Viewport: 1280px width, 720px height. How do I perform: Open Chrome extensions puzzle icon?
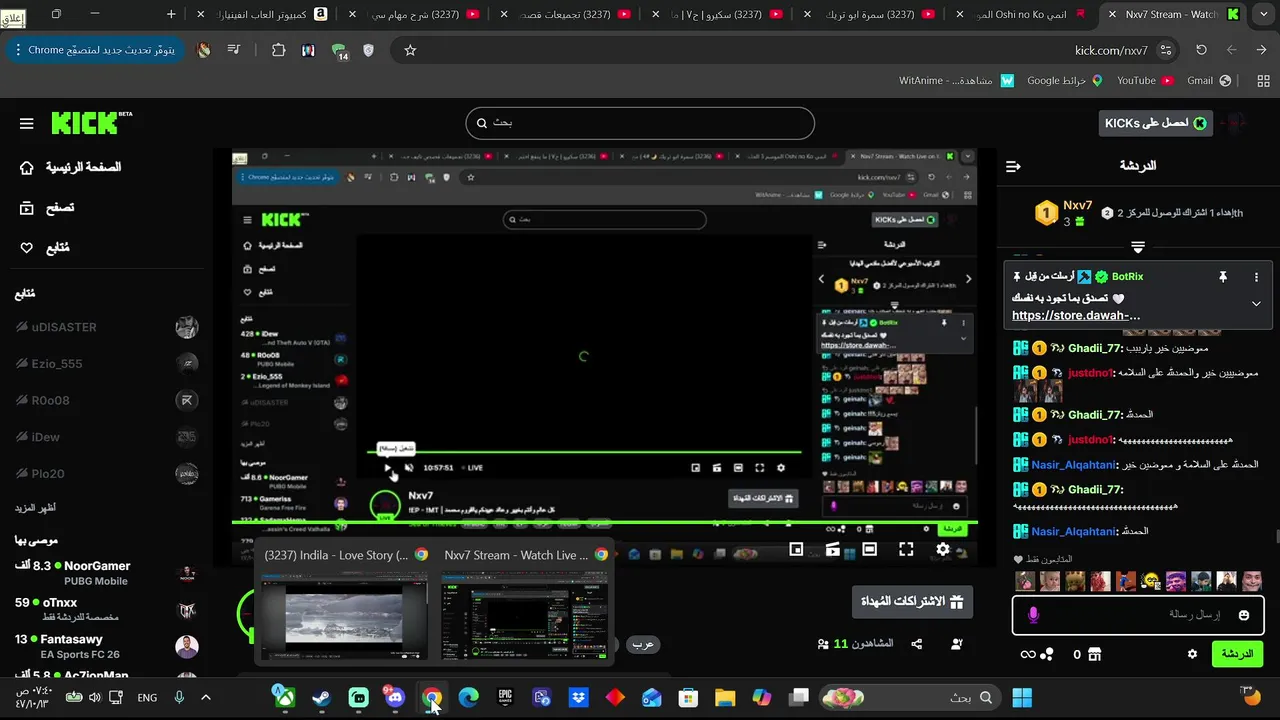pyautogui.click(x=279, y=50)
